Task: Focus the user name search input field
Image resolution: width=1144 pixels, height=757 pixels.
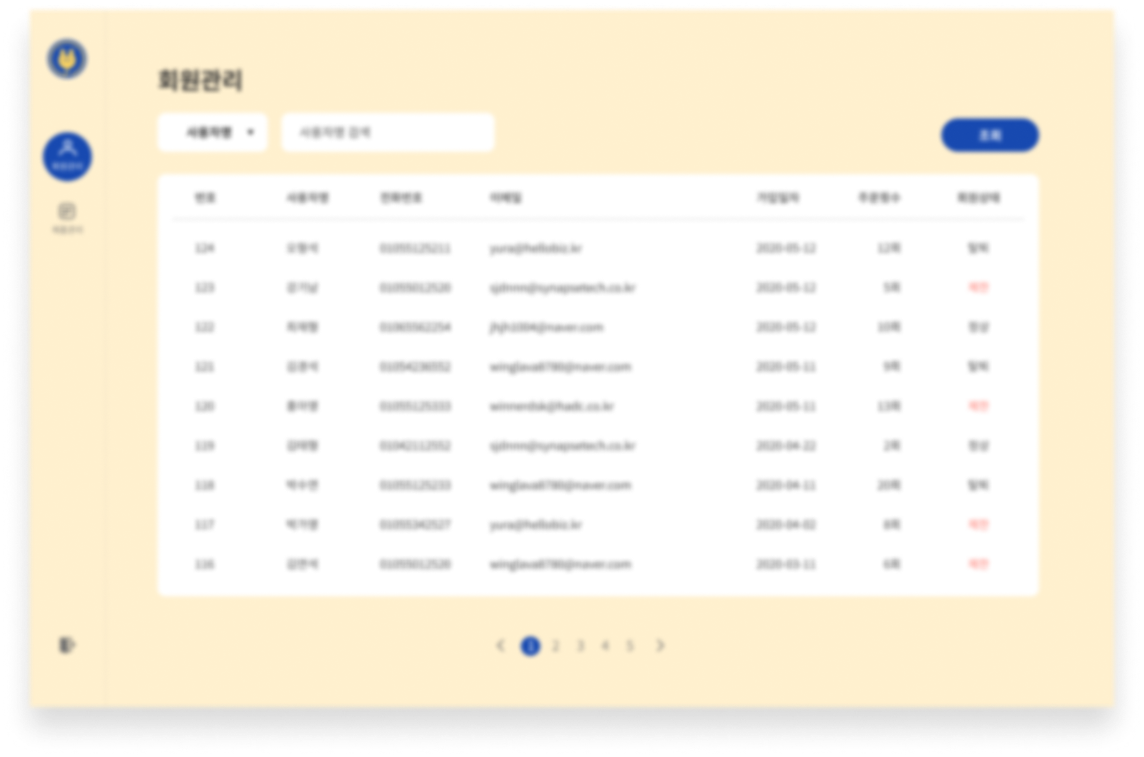Action: point(388,133)
